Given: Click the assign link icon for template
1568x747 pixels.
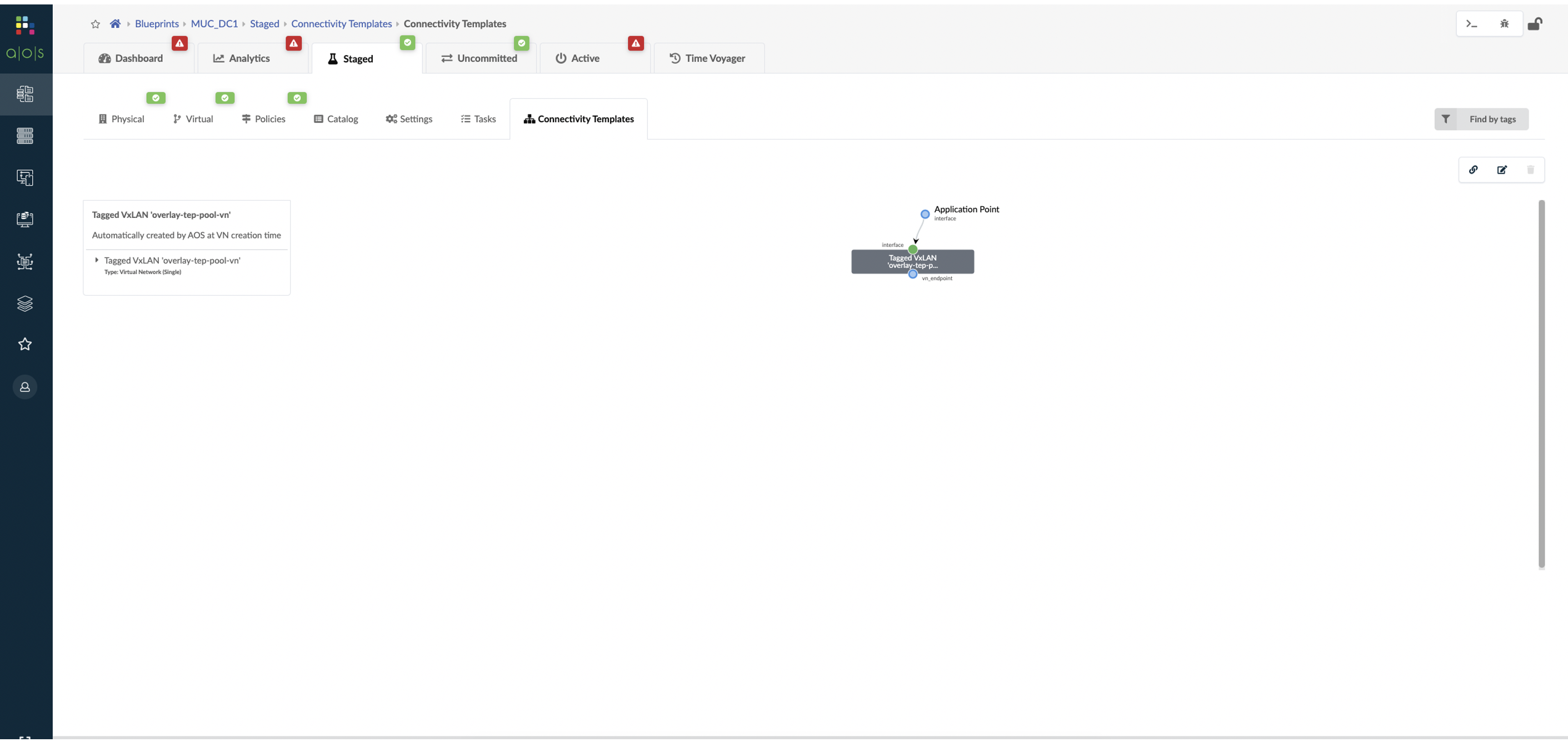Looking at the screenshot, I should point(1473,170).
